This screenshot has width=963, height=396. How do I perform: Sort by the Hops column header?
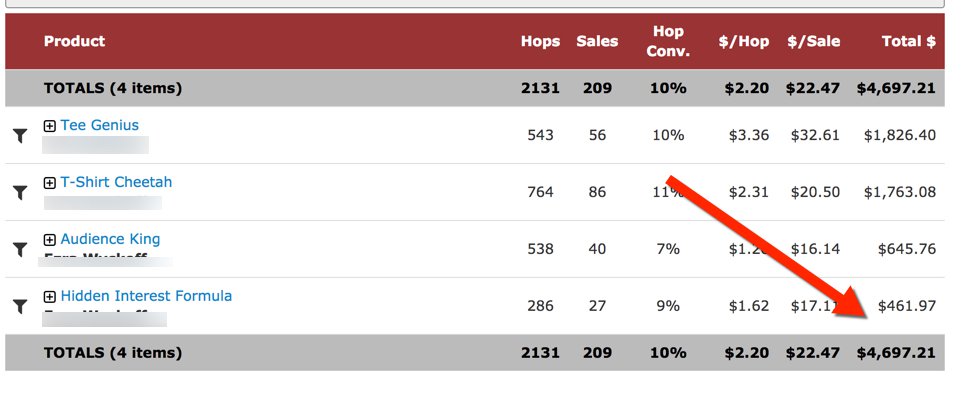coord(540,41)
